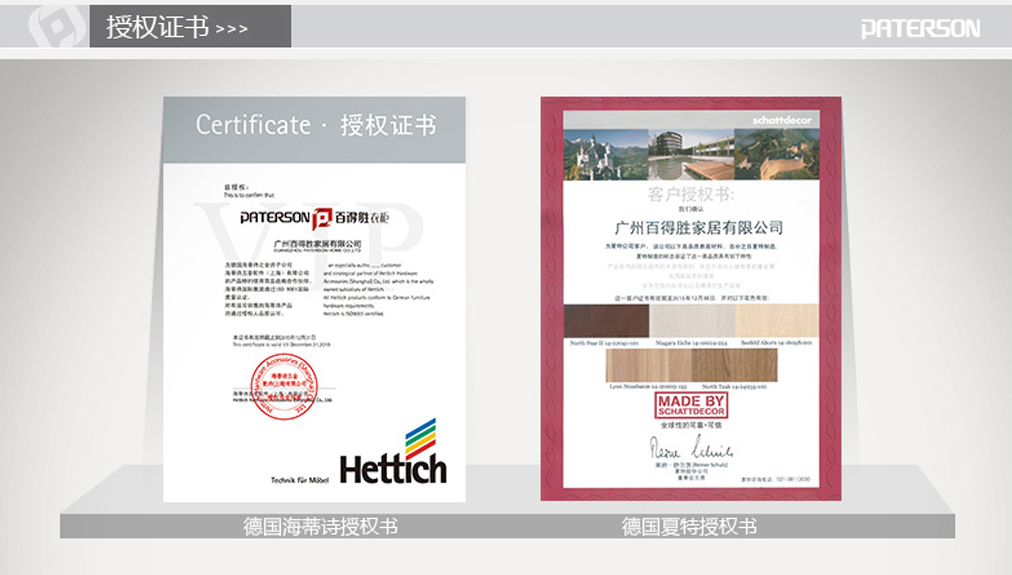Open the Schattdecor red-framed certificate
The height and width of the screenshot is (575, 1012).
click(x=691, y=299)
